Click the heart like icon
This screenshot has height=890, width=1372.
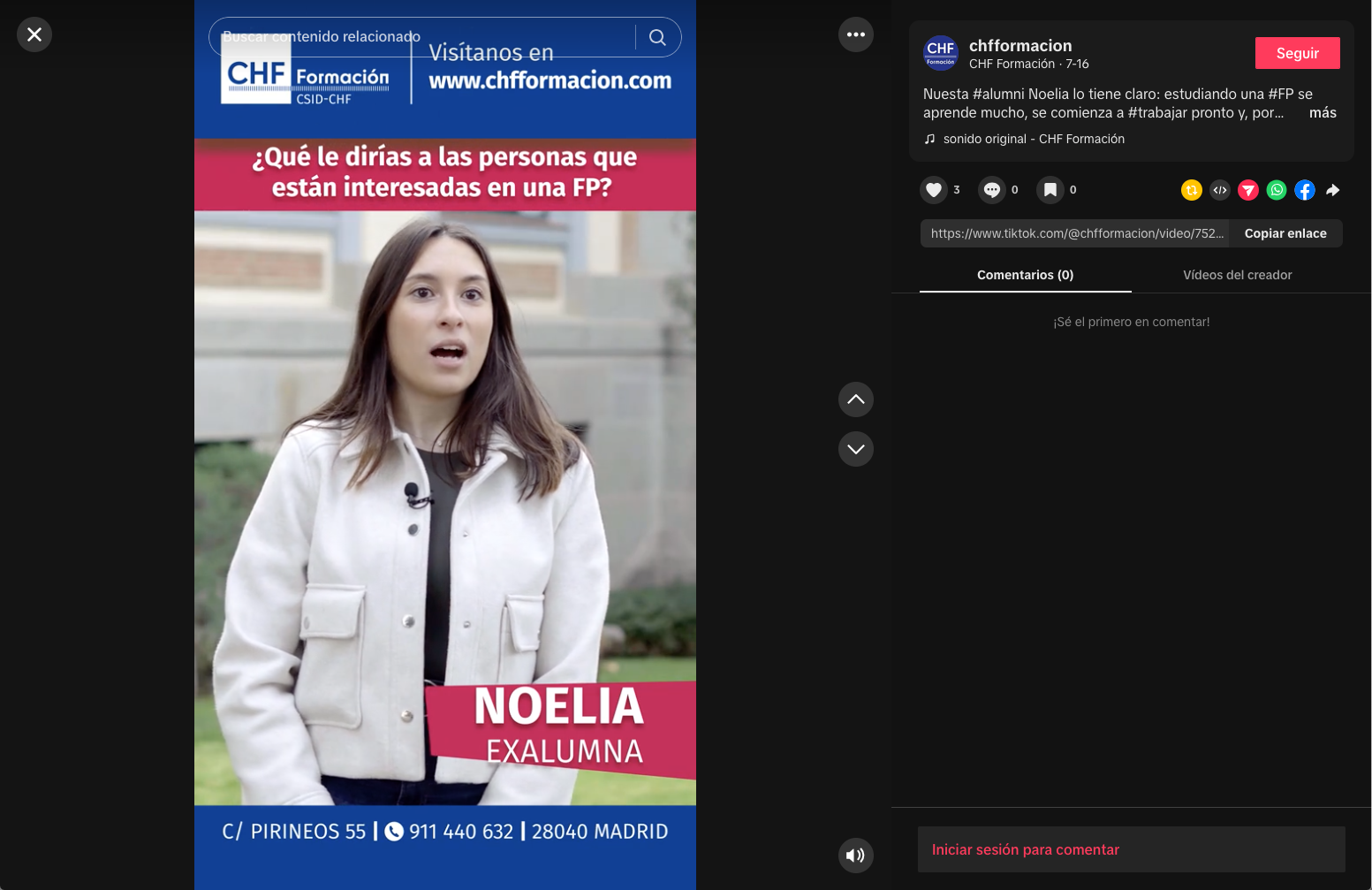click(x=934, y=190)
